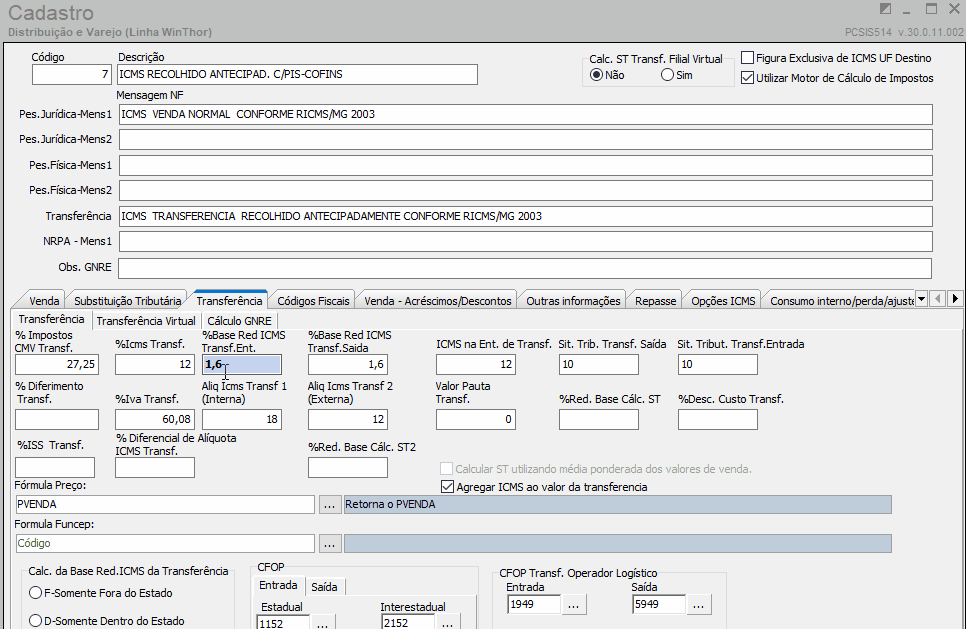Viewport: 966px width, 629px height.
Task: Focus the %Red. Base Cálc. ST field
Action: (599, 420)
